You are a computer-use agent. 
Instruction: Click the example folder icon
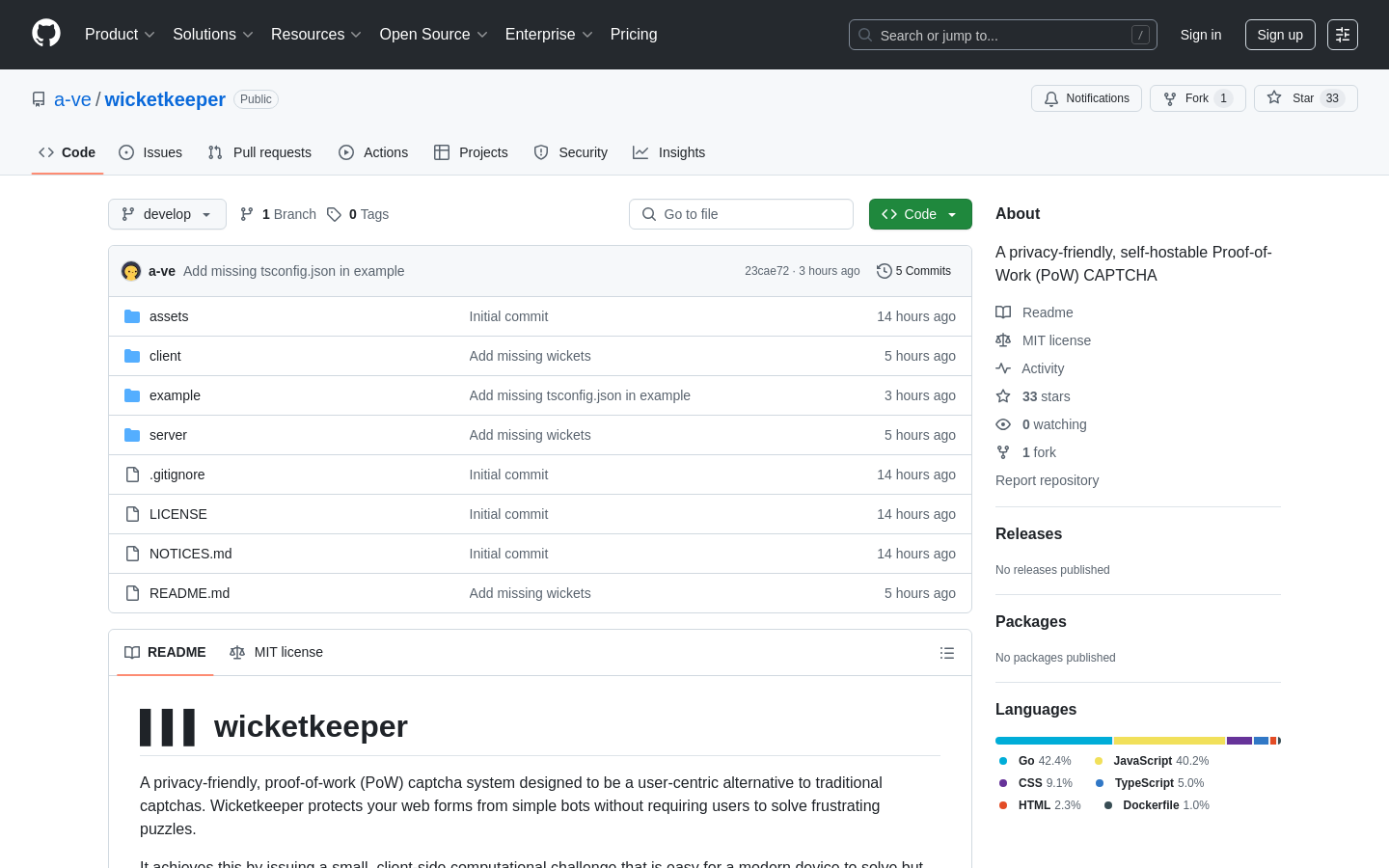(x=132, y=395)
